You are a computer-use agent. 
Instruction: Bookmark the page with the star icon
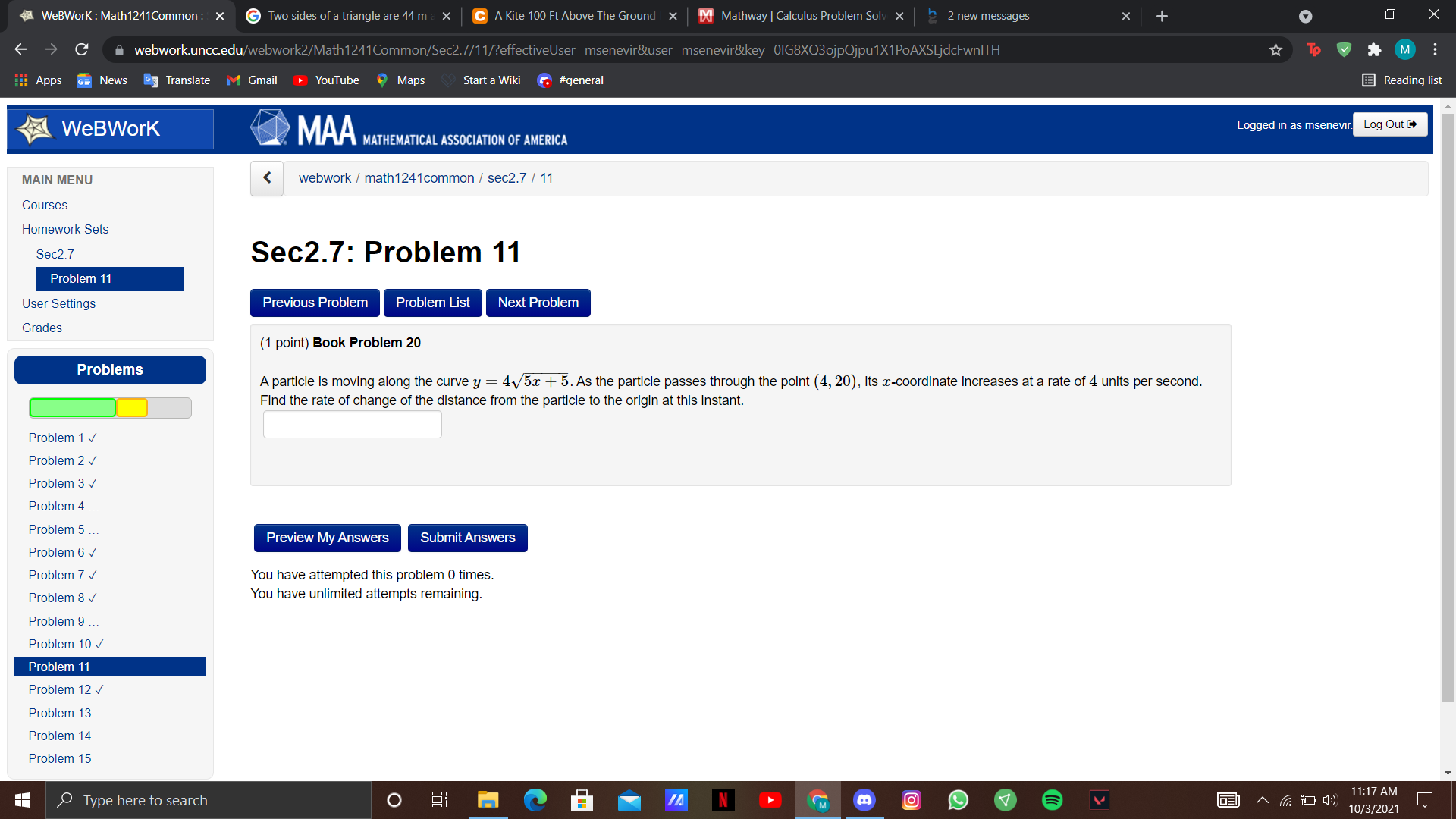pos(1276,49)
